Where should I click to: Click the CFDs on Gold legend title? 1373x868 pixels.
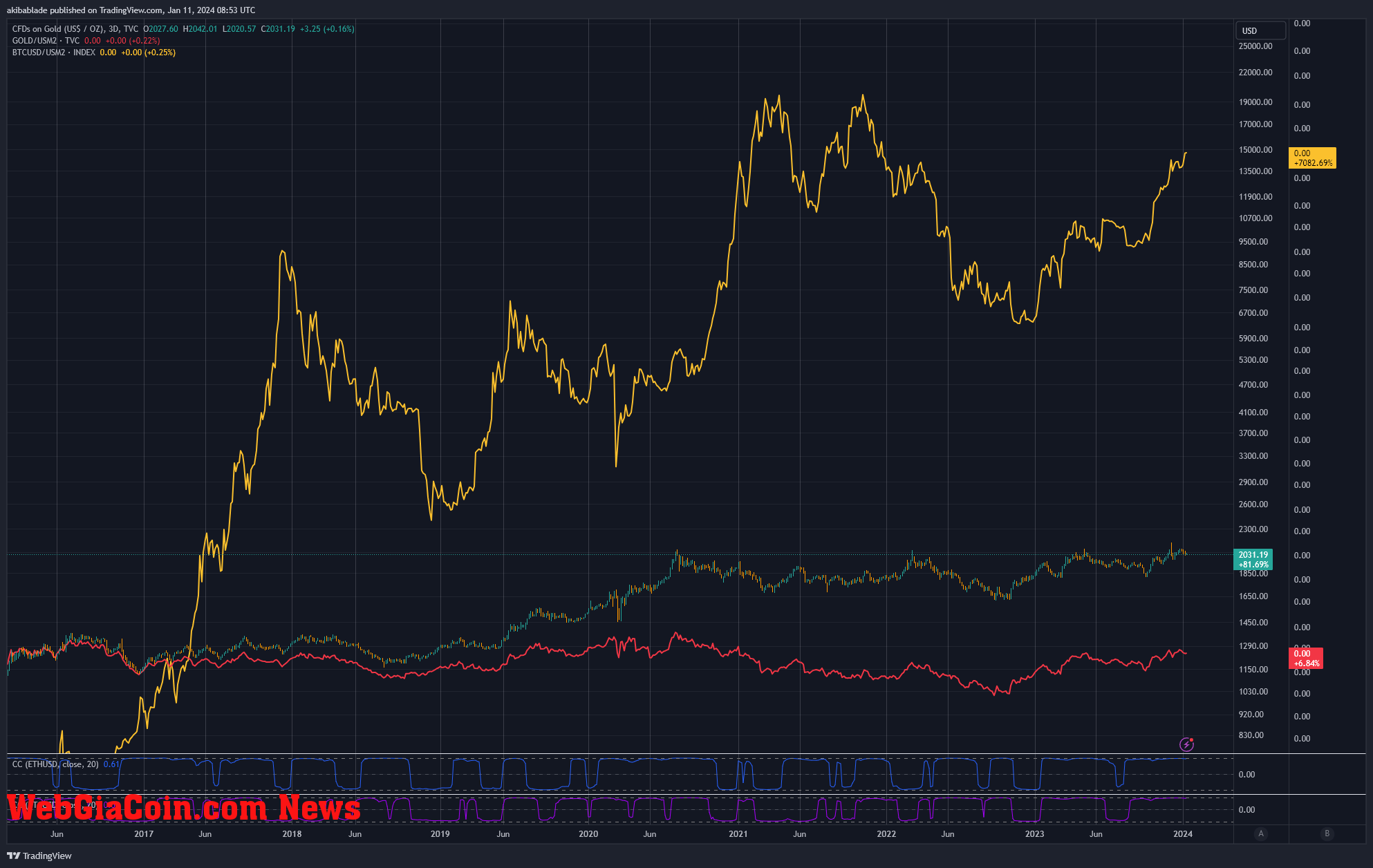pos(75,29)
